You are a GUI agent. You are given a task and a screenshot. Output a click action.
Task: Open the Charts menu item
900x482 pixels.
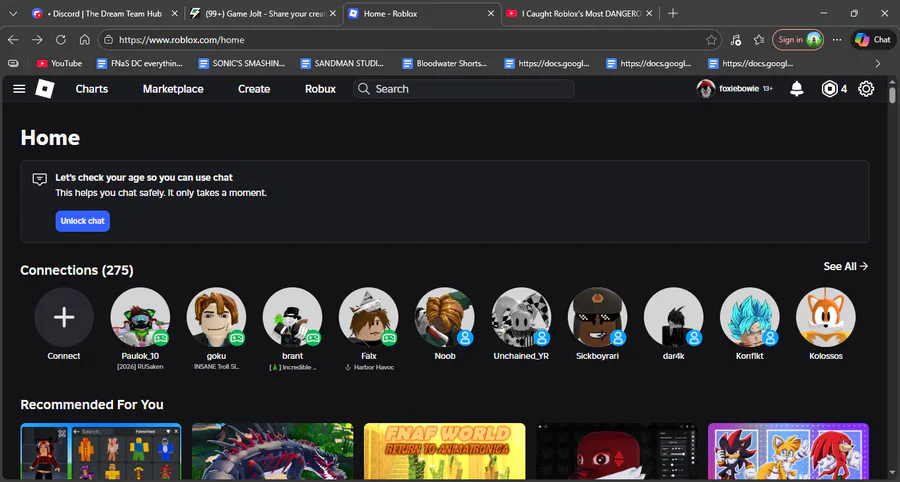[92, 89]
